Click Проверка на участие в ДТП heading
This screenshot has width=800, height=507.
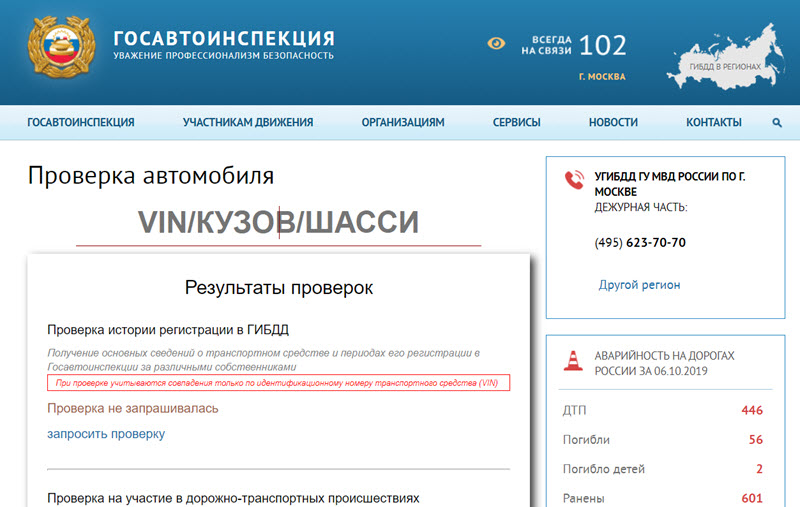233,498
